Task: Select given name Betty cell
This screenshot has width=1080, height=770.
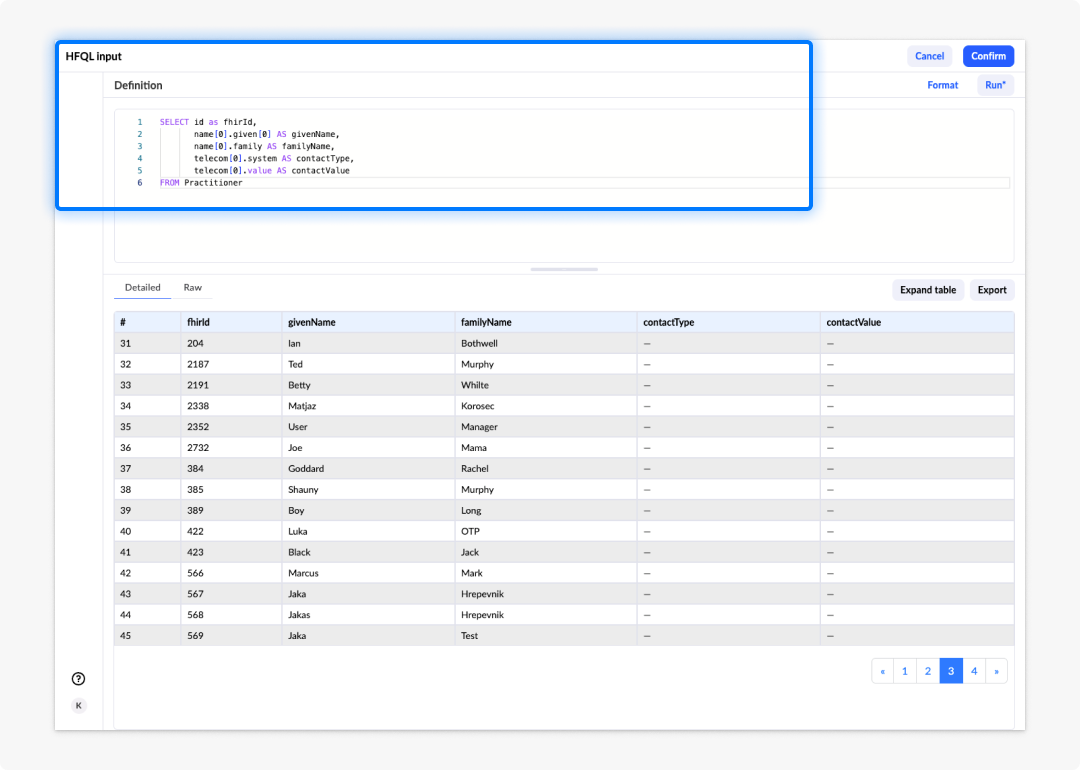Action: (x=368, y=385)
